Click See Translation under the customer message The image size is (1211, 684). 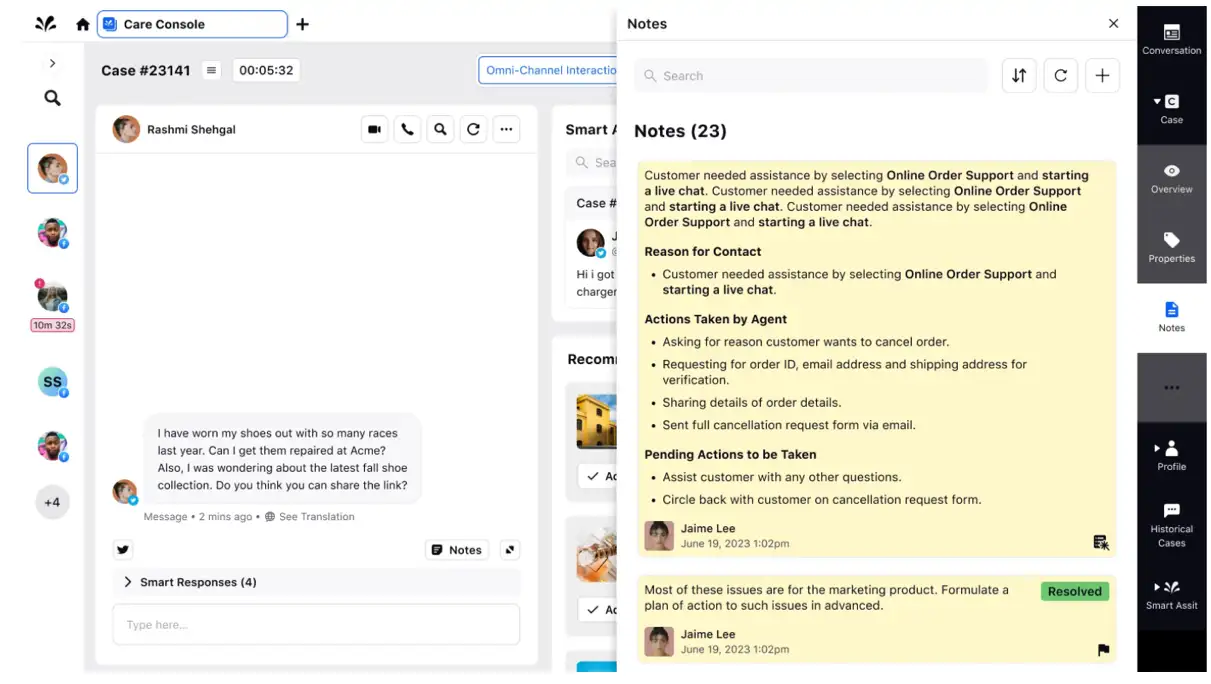pos(315,516)
